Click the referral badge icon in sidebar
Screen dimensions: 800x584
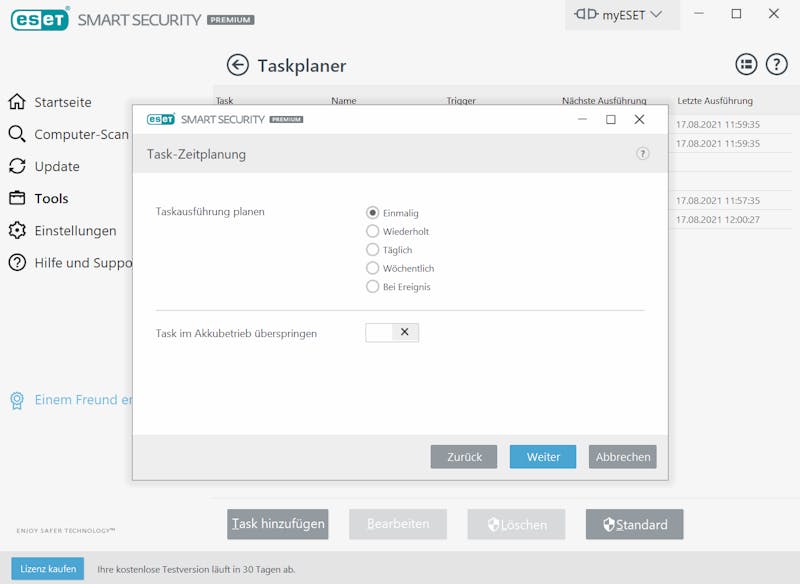pos(17,400)
